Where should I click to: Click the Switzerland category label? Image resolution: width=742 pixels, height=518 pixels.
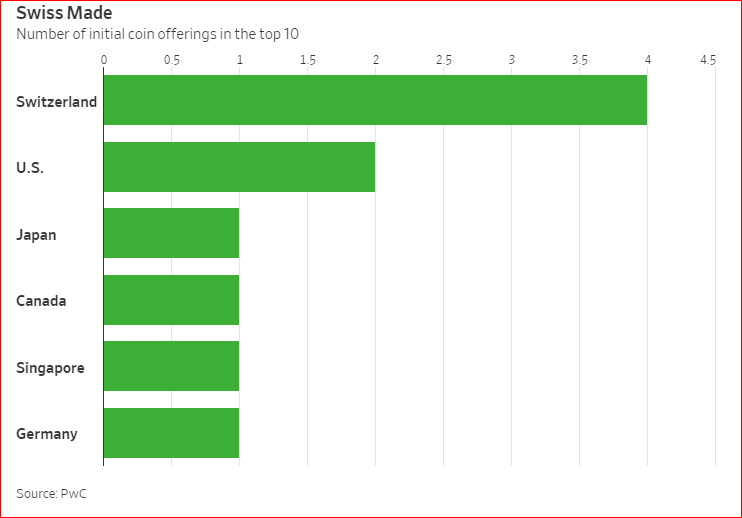pos(56,101)
